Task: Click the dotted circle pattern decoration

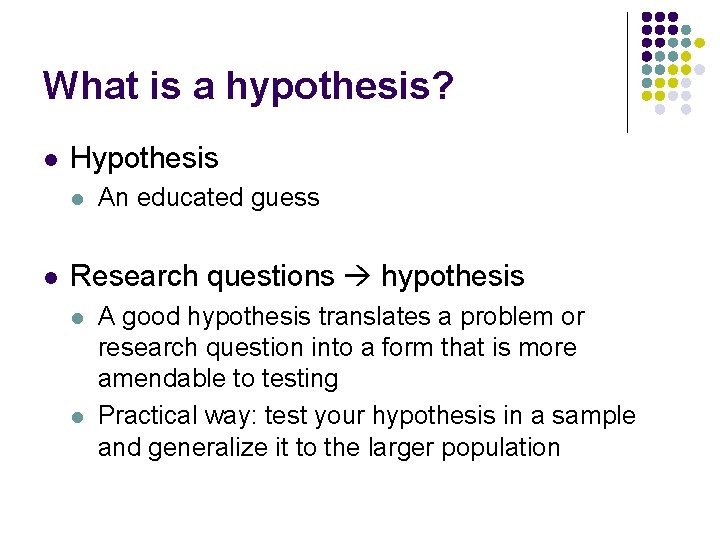Action: 673,63
